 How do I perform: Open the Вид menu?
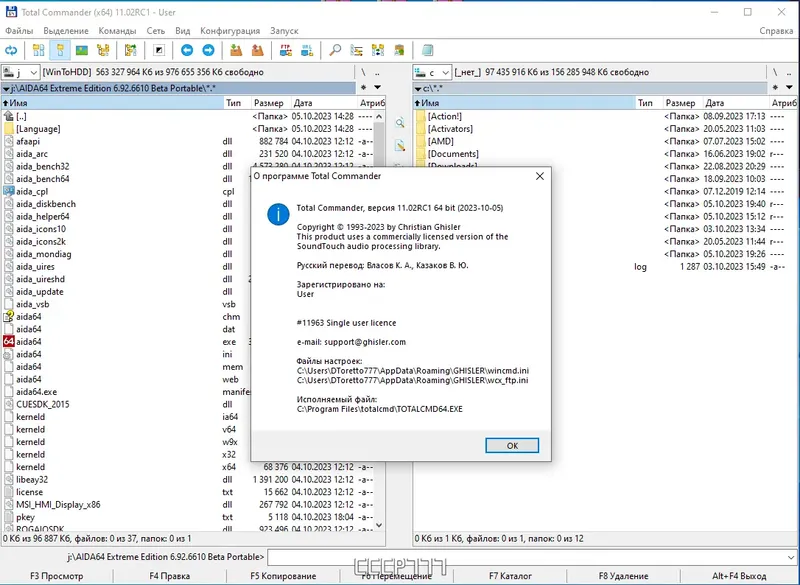point(183,31)
